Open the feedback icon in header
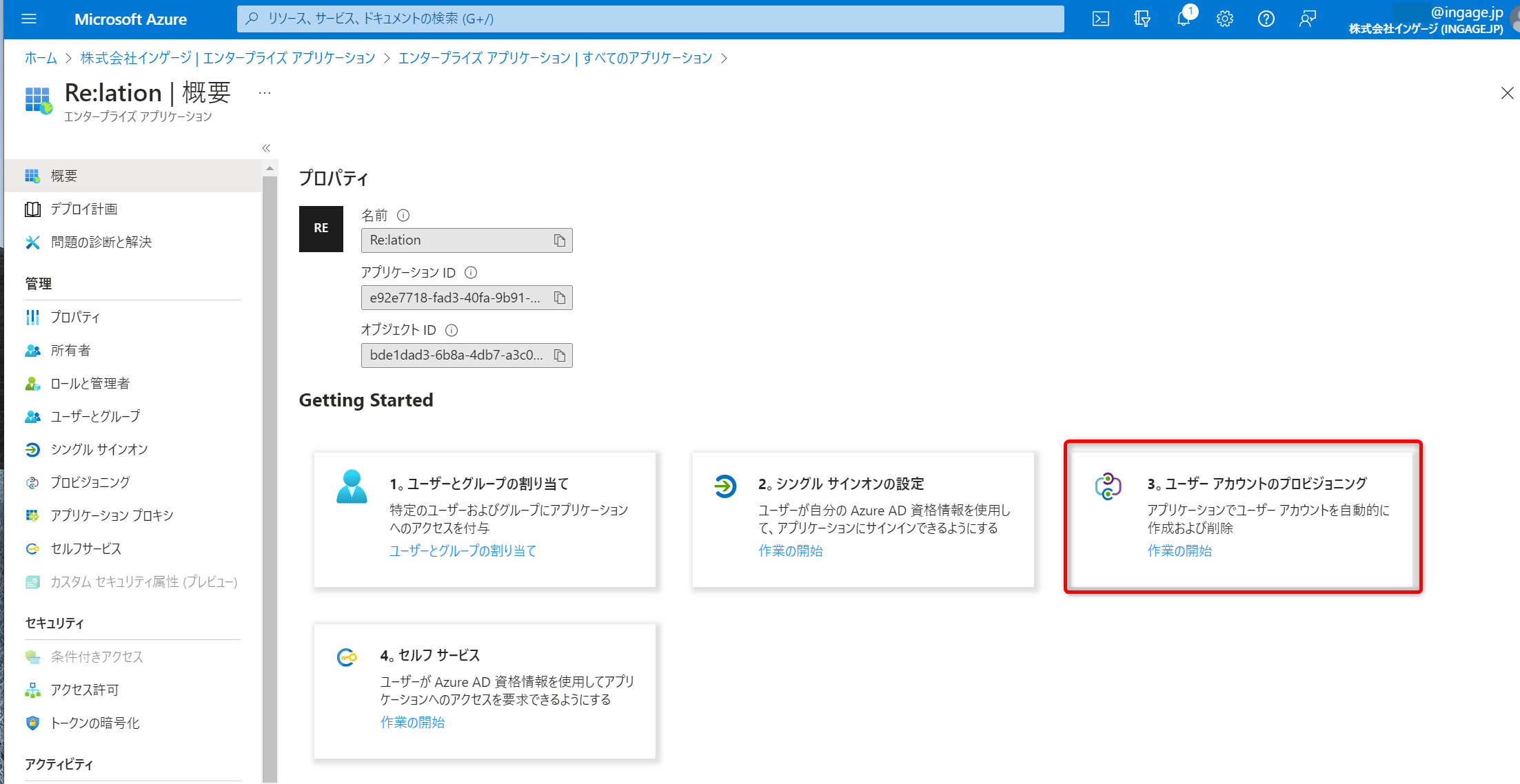This screenshot has height=784, width=1520. coord(1307,19)
